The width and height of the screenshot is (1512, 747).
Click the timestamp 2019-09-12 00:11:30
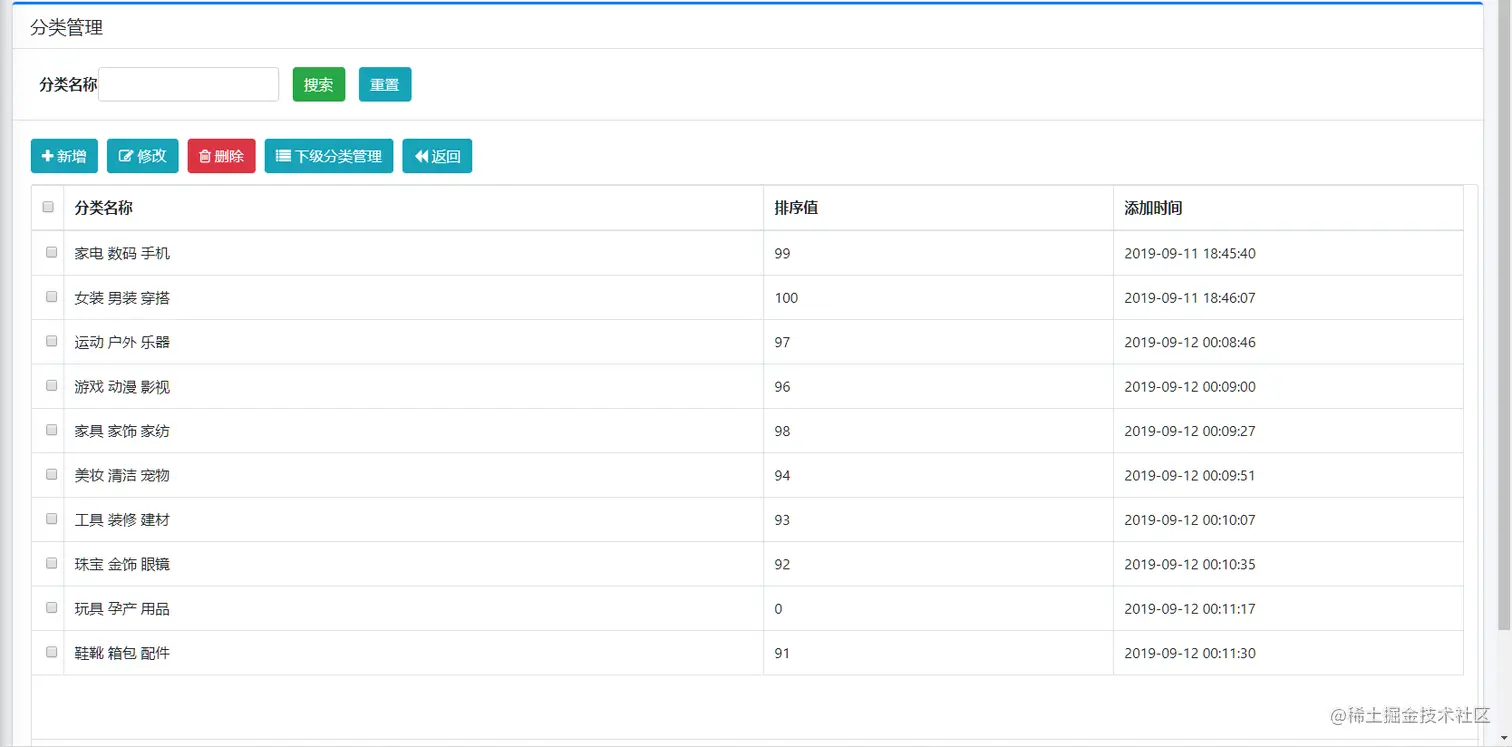[x=1190, y=653]
